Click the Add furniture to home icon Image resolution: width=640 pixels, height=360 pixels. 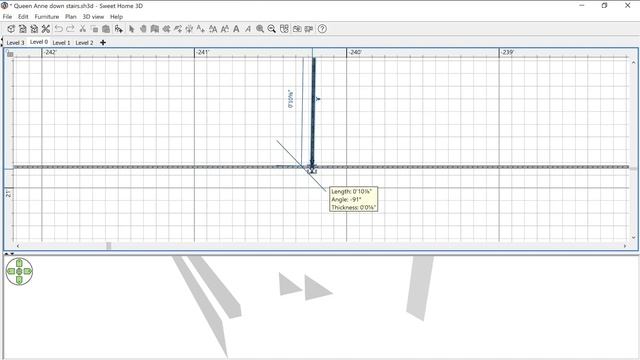pyautogui.click(x=118, y=29)
